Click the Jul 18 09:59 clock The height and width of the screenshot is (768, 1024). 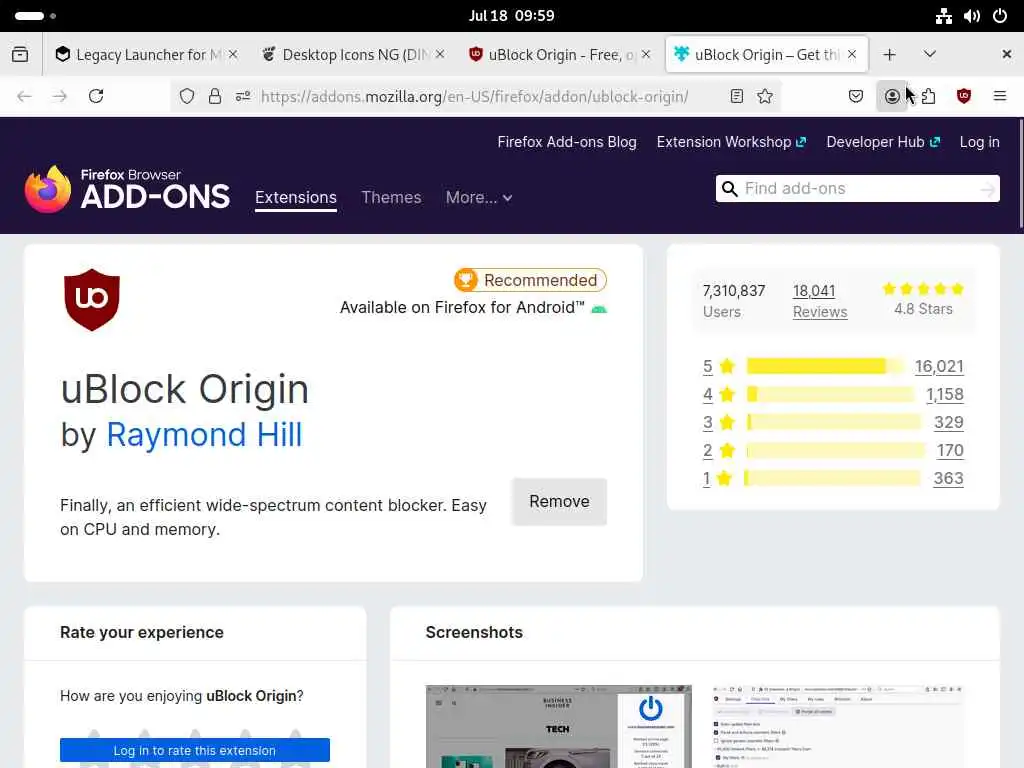(511, 16)
